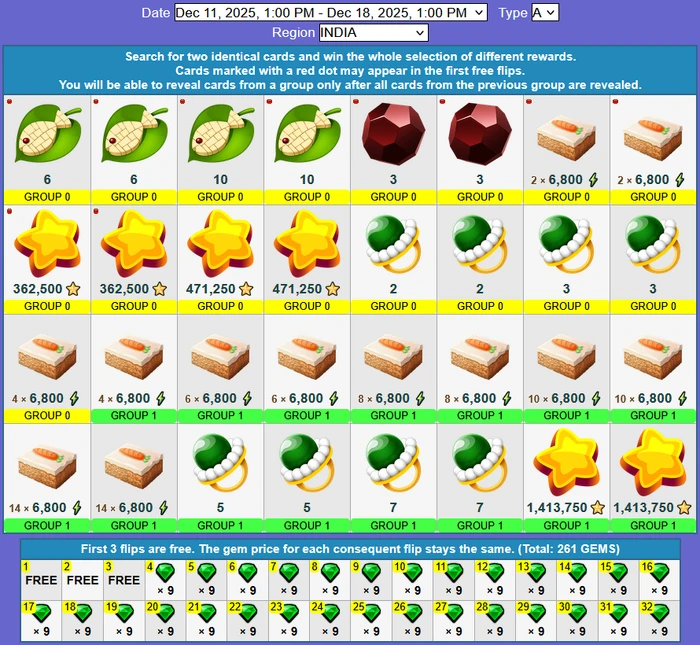Viewport: 700px width, 645px height.
Task: Click the green gem for flip 32
Action: click(660, 614)
